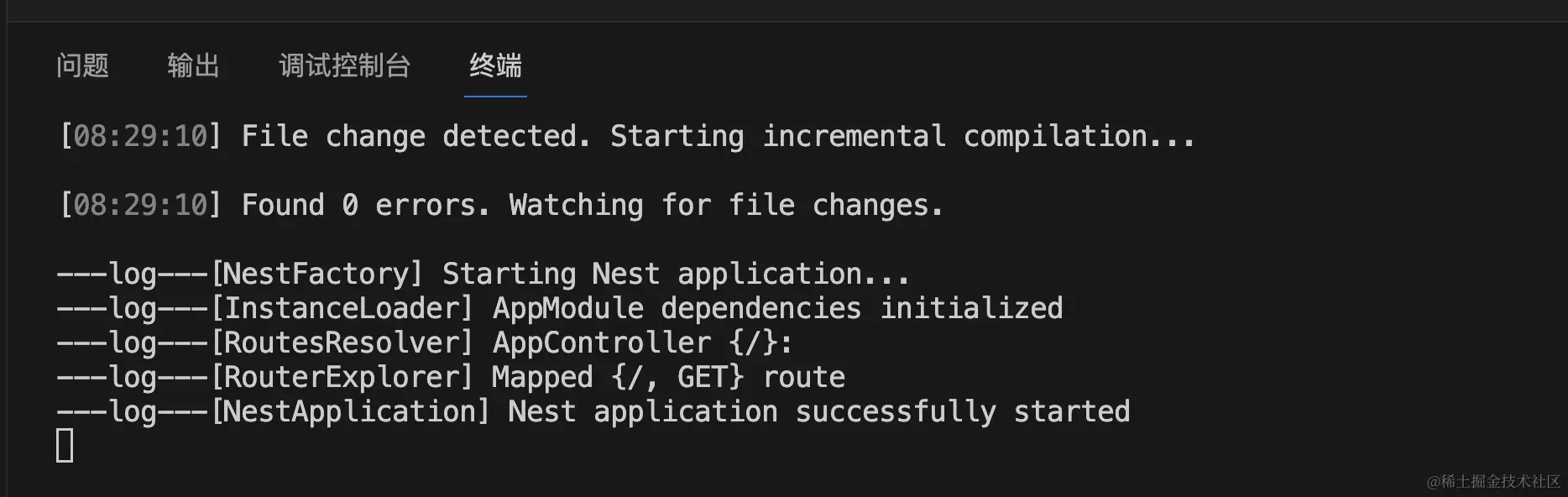Viewport: 1568px width, 497px height.
Task: Click 'Nest application successfully started' message
Action: click(819, 411)
